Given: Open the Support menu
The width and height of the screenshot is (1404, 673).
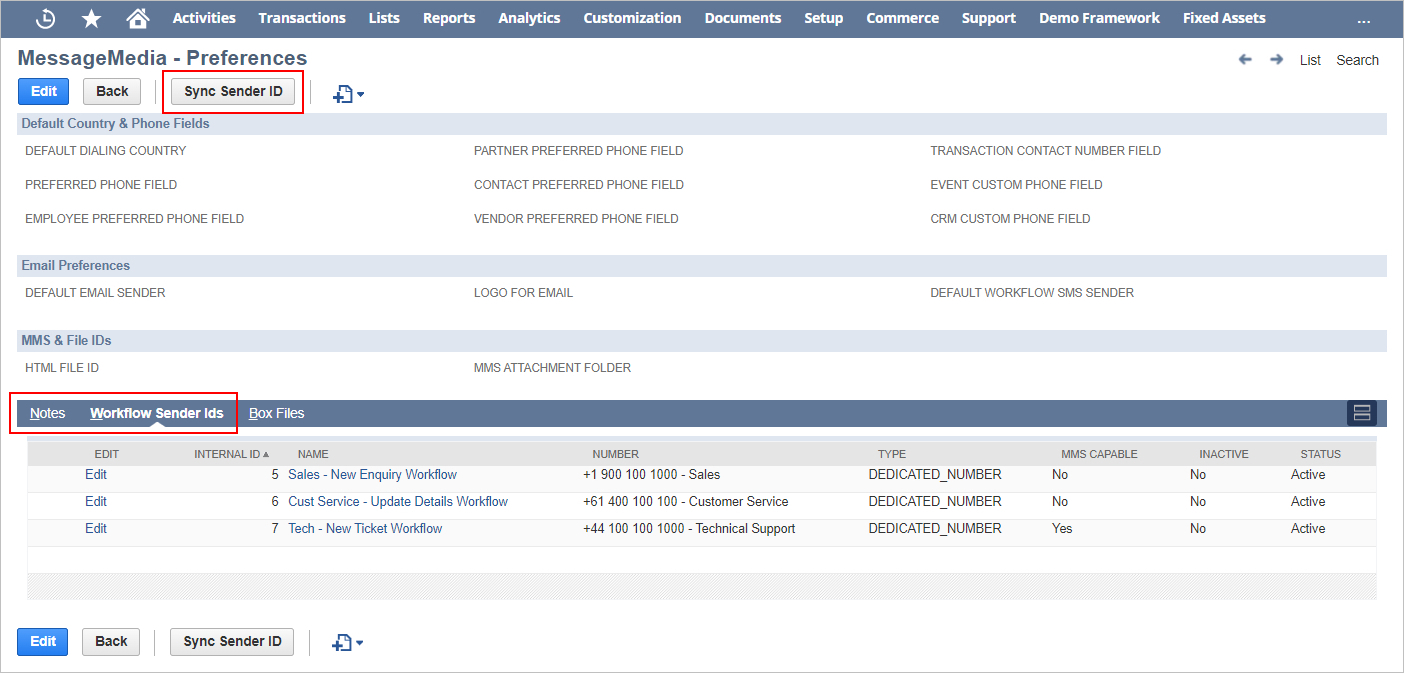Looking at the screenshot, I should tap(989, 18).
